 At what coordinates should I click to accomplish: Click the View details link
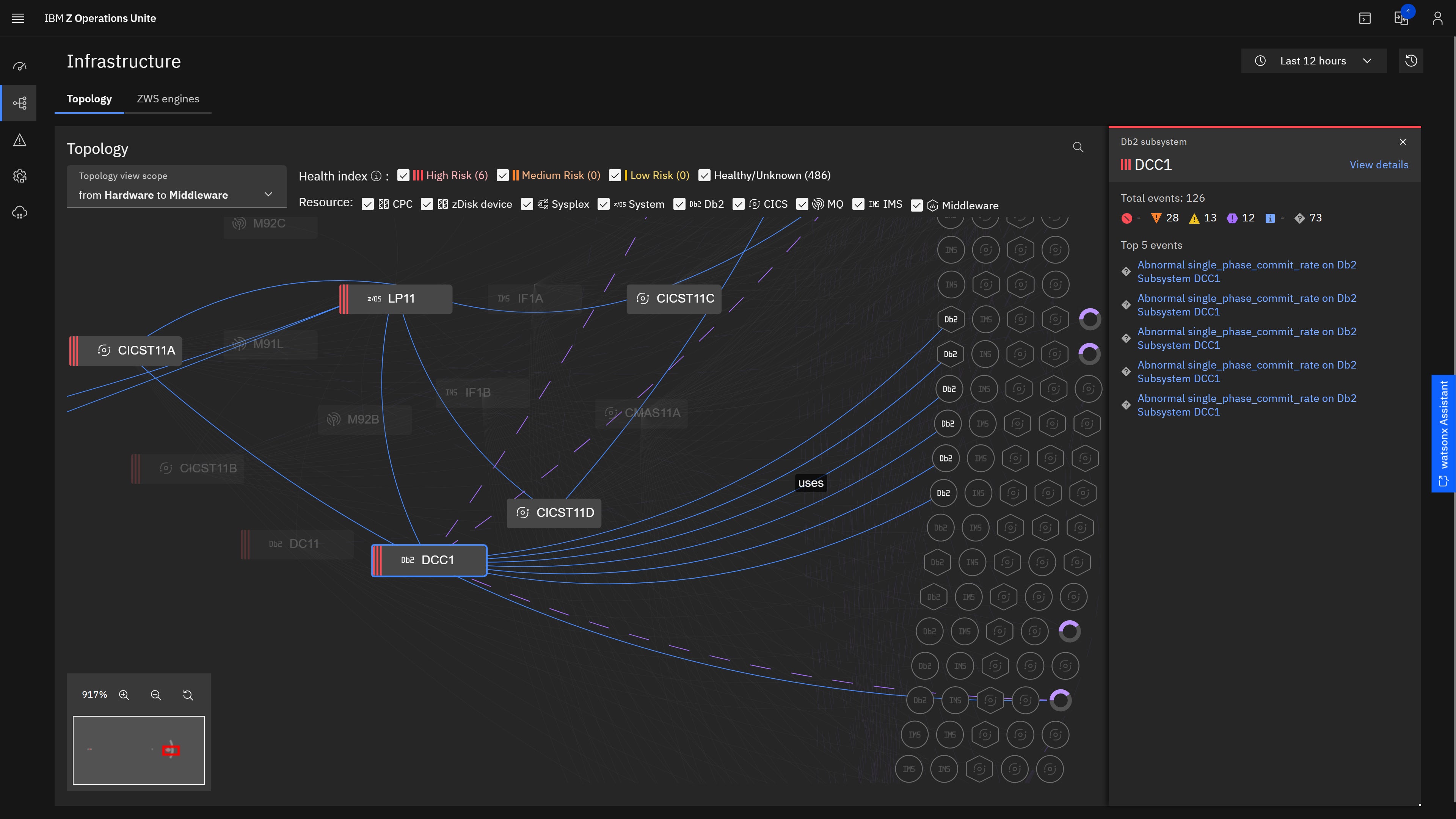(x=1379, y=165)
